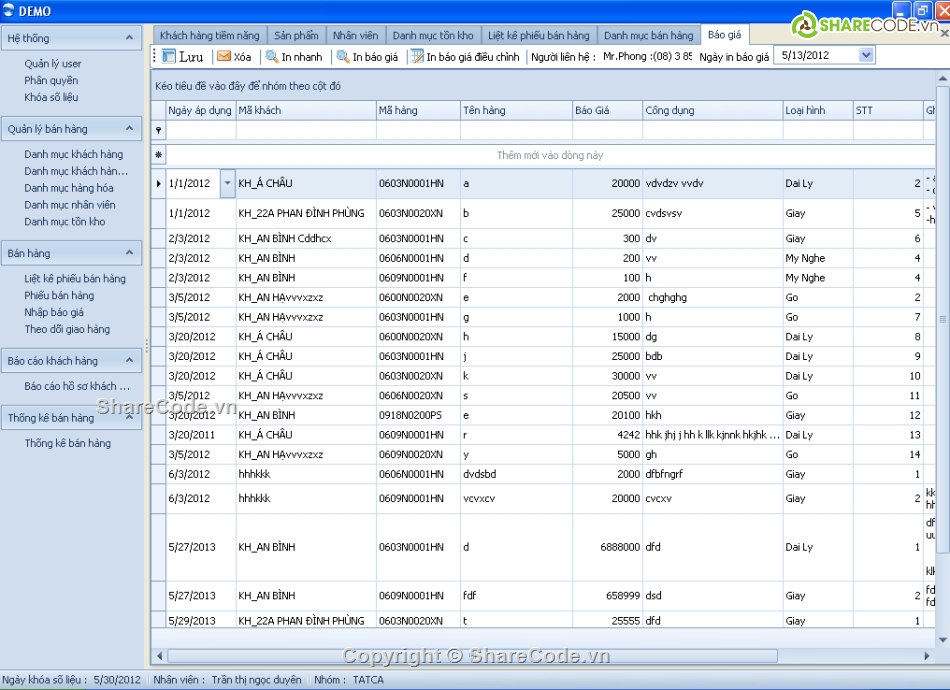Select the 6888000 Báo Giá cell

607,547
